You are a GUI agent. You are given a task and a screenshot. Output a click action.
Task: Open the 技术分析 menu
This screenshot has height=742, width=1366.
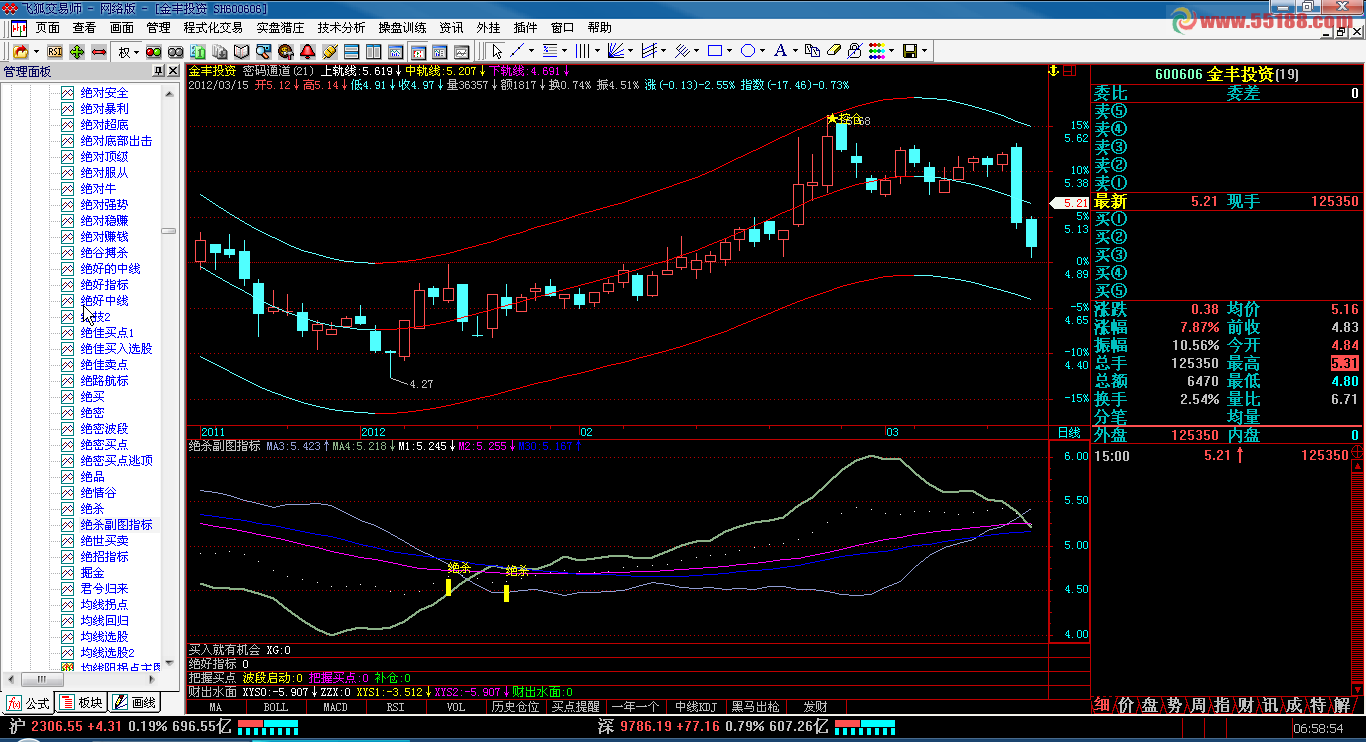(342, 28)
